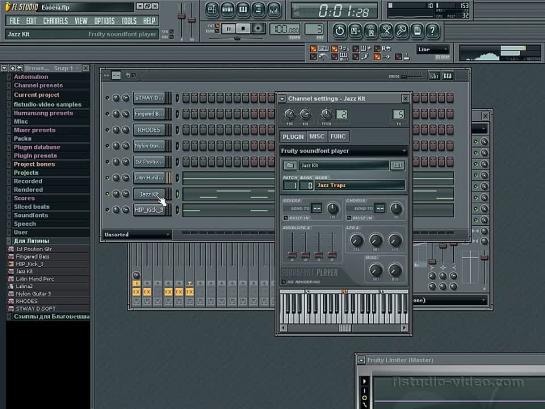Viewport: 545px width, 409px height.
Task: Open the HELP menu
Action: [x=149, y=21]
